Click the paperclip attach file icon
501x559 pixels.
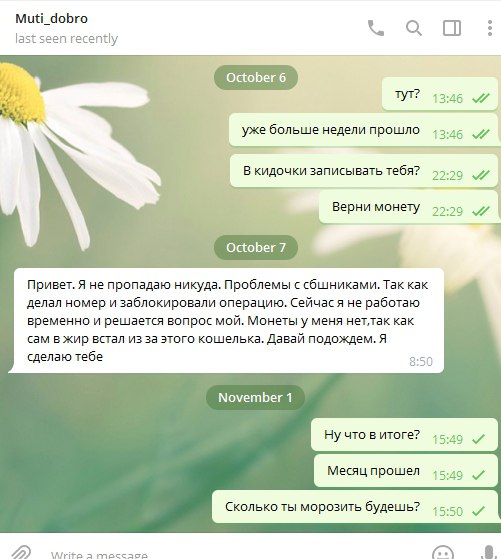point(21,553)
